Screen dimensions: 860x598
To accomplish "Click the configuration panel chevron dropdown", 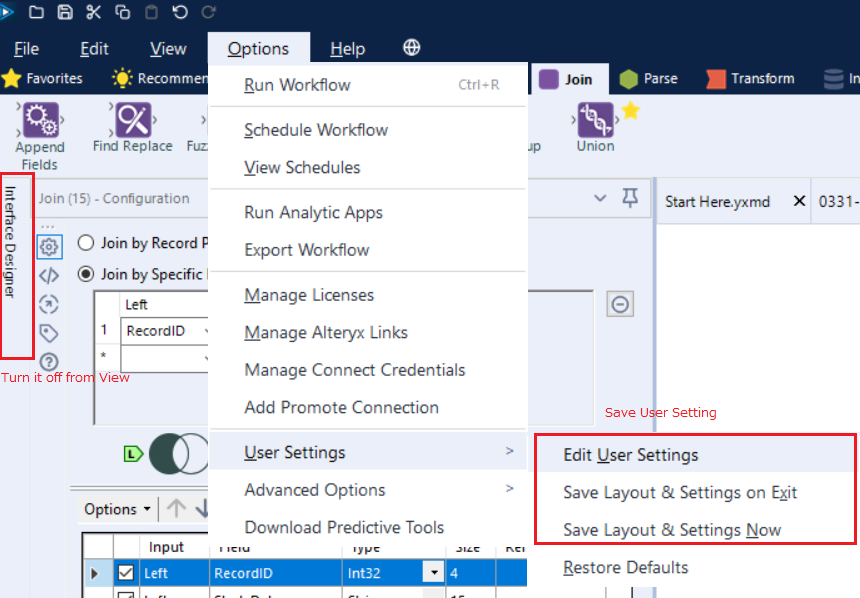I will point(601,198).
